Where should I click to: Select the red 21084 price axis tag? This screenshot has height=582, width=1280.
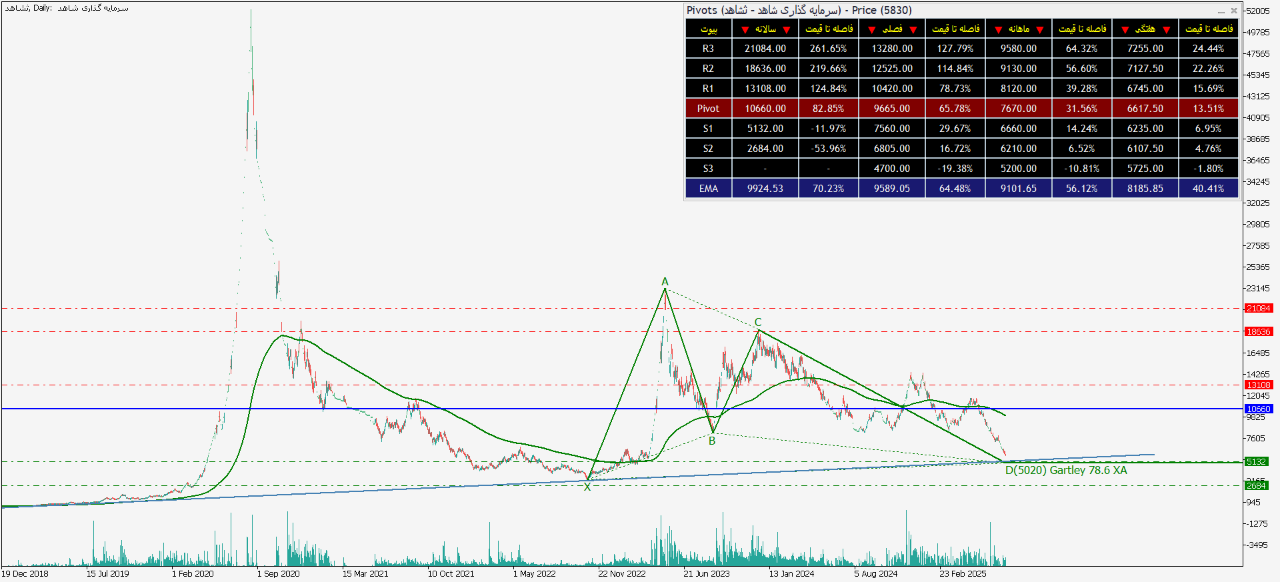1257,308
